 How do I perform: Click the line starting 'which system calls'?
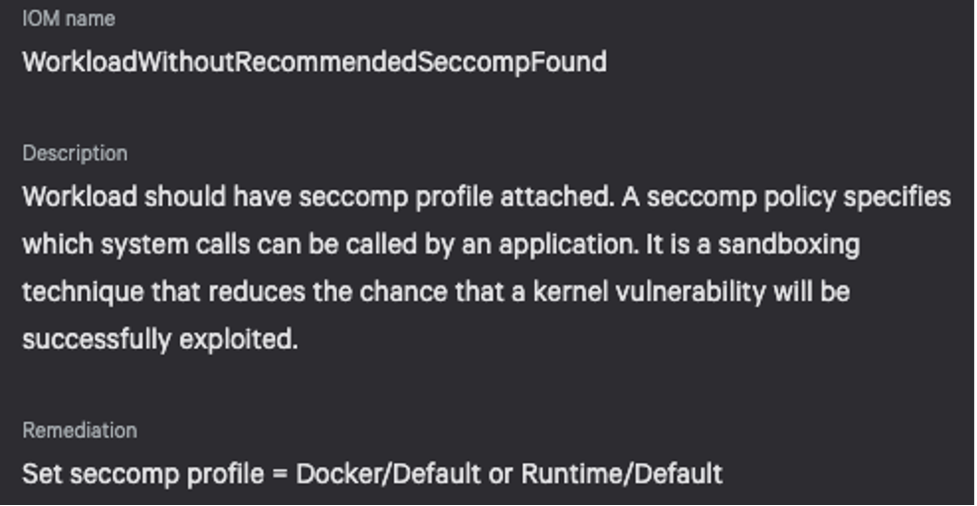tap(441, 244)
